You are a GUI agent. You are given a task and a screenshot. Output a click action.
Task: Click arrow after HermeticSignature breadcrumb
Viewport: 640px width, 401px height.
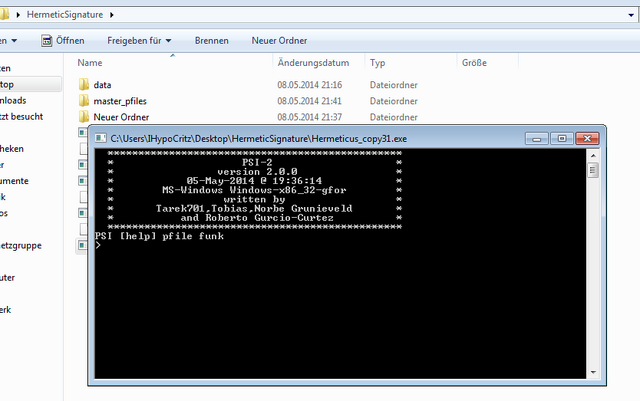112,15
